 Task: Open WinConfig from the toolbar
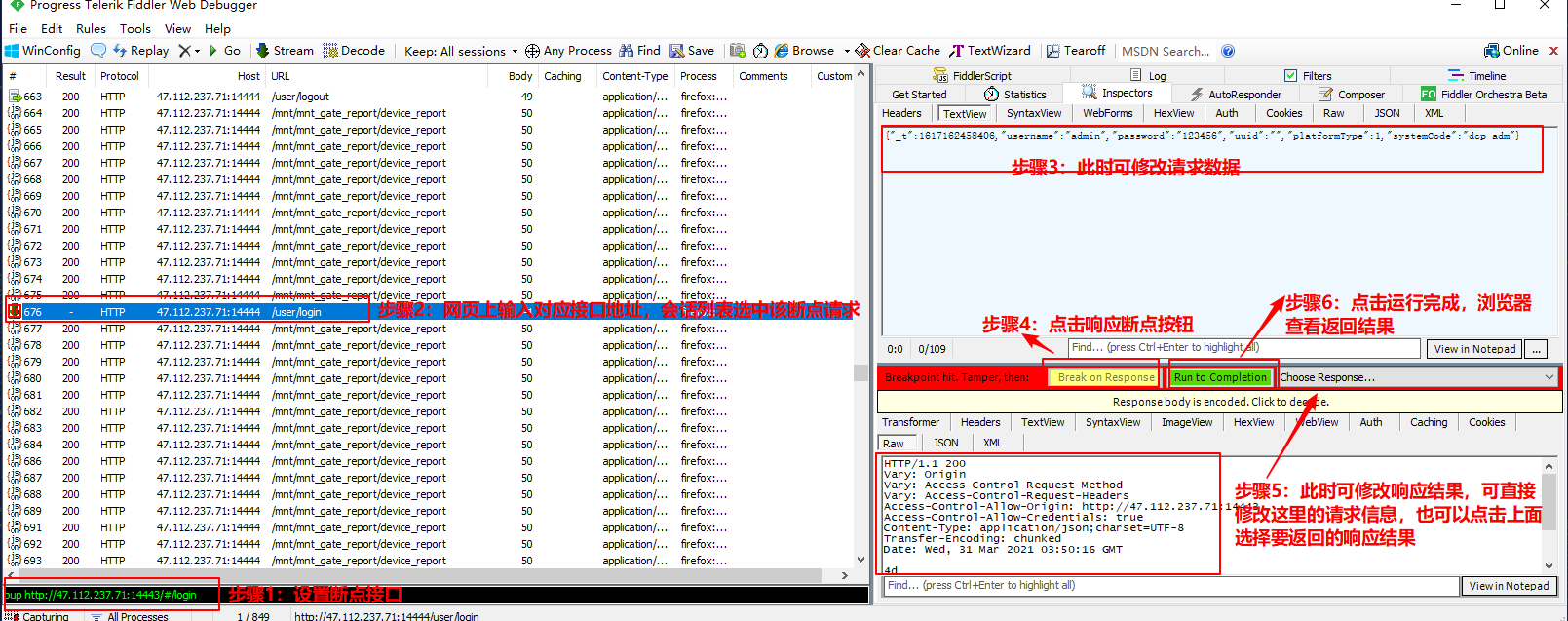pyautogui.click(x=43, y=51)
